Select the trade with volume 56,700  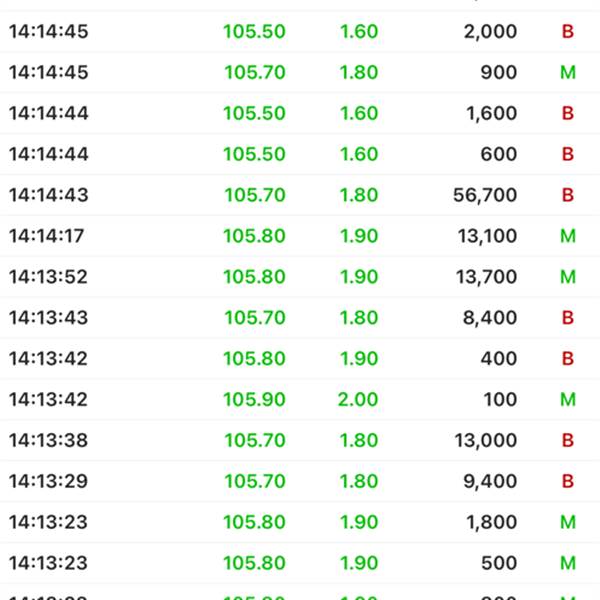point(485,195)
